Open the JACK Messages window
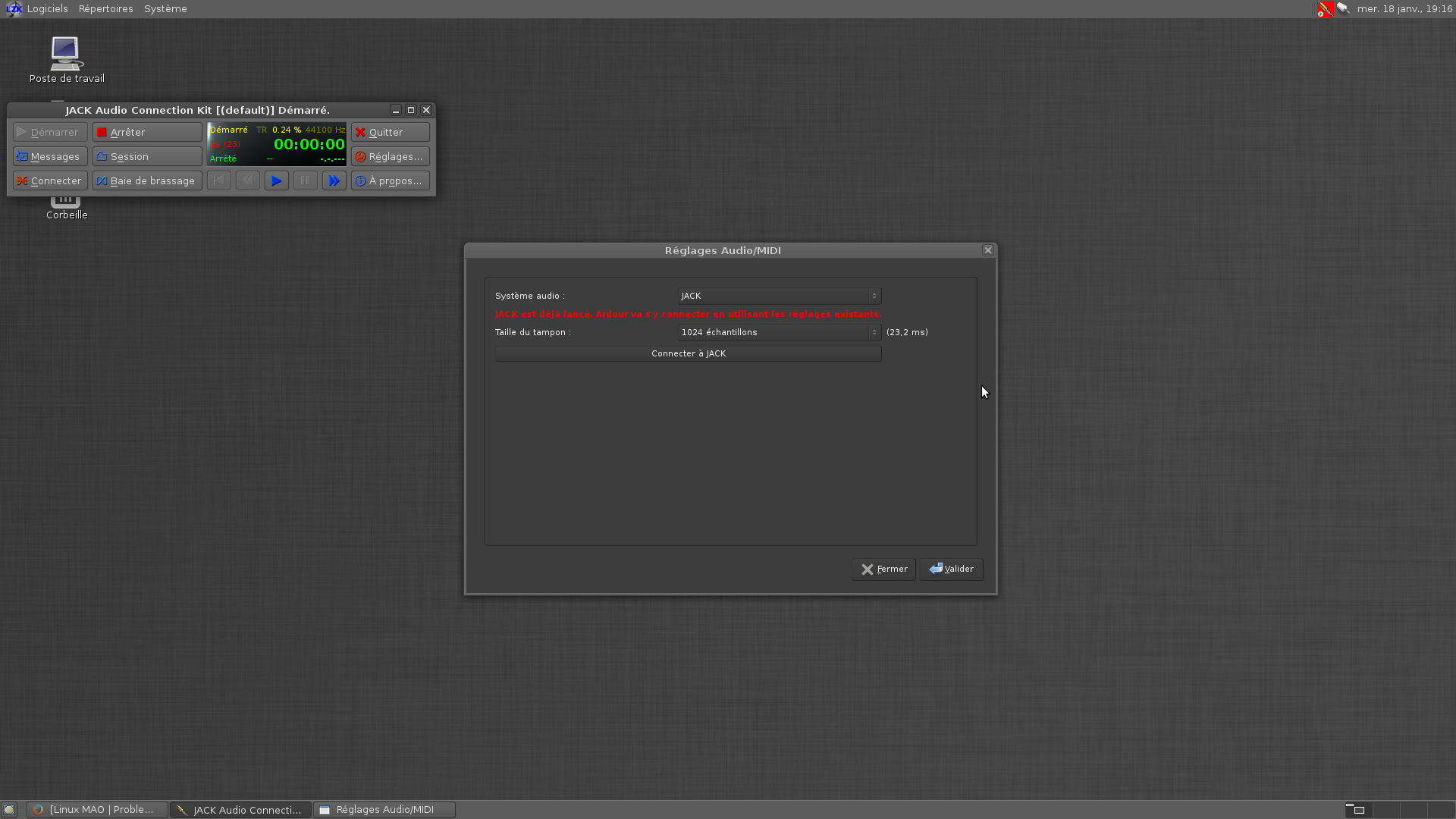Viewport: 1456px width, 819px height. click(50, 156)
